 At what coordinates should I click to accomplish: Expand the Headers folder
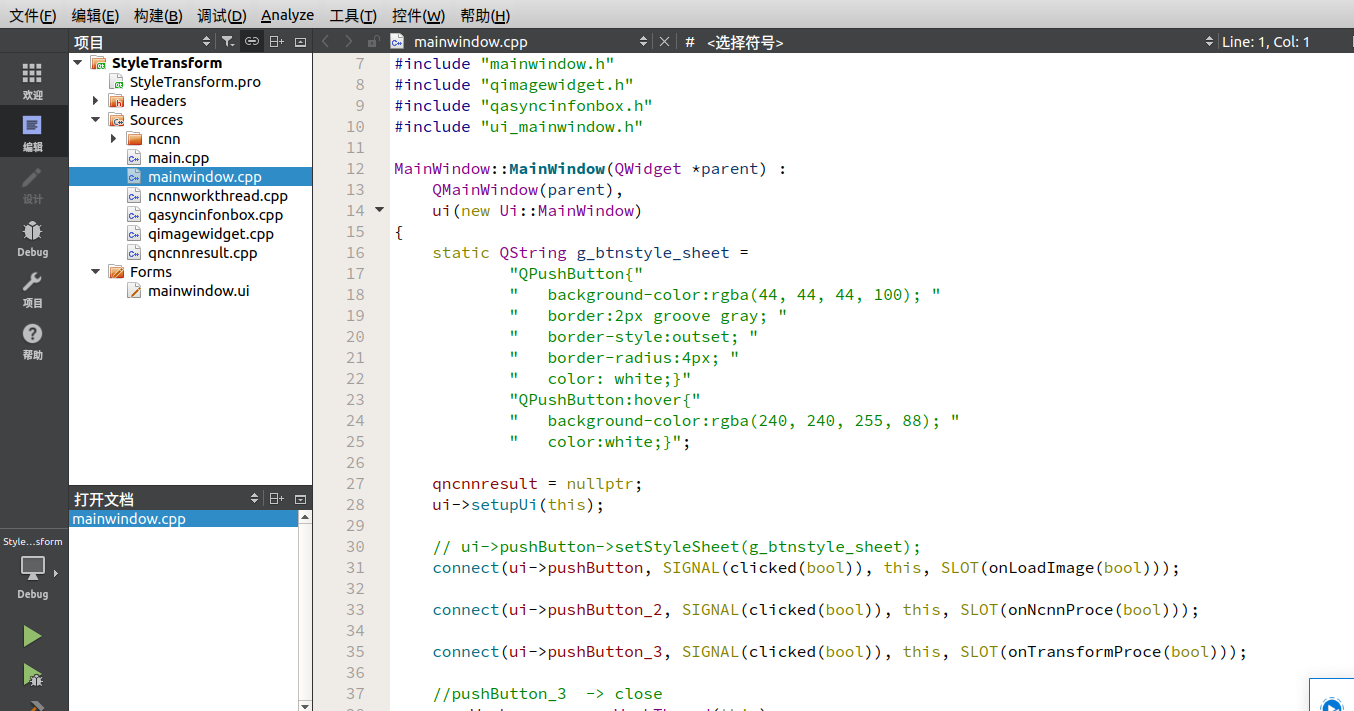coord(95,101)
